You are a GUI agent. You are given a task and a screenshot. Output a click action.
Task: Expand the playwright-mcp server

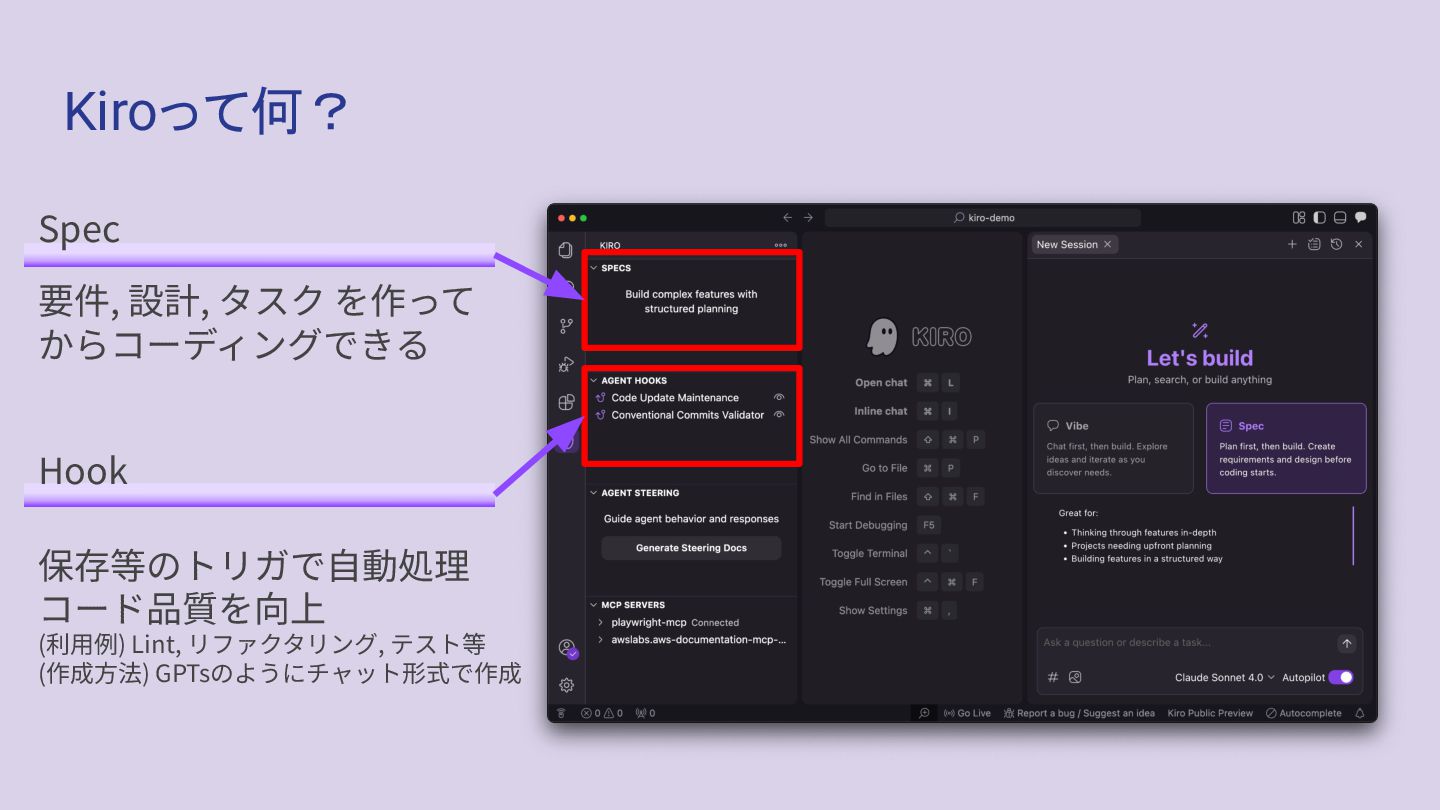600,622
